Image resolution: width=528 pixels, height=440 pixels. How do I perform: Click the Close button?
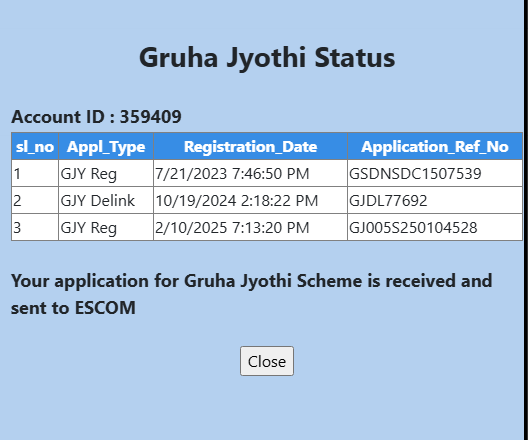267,361
